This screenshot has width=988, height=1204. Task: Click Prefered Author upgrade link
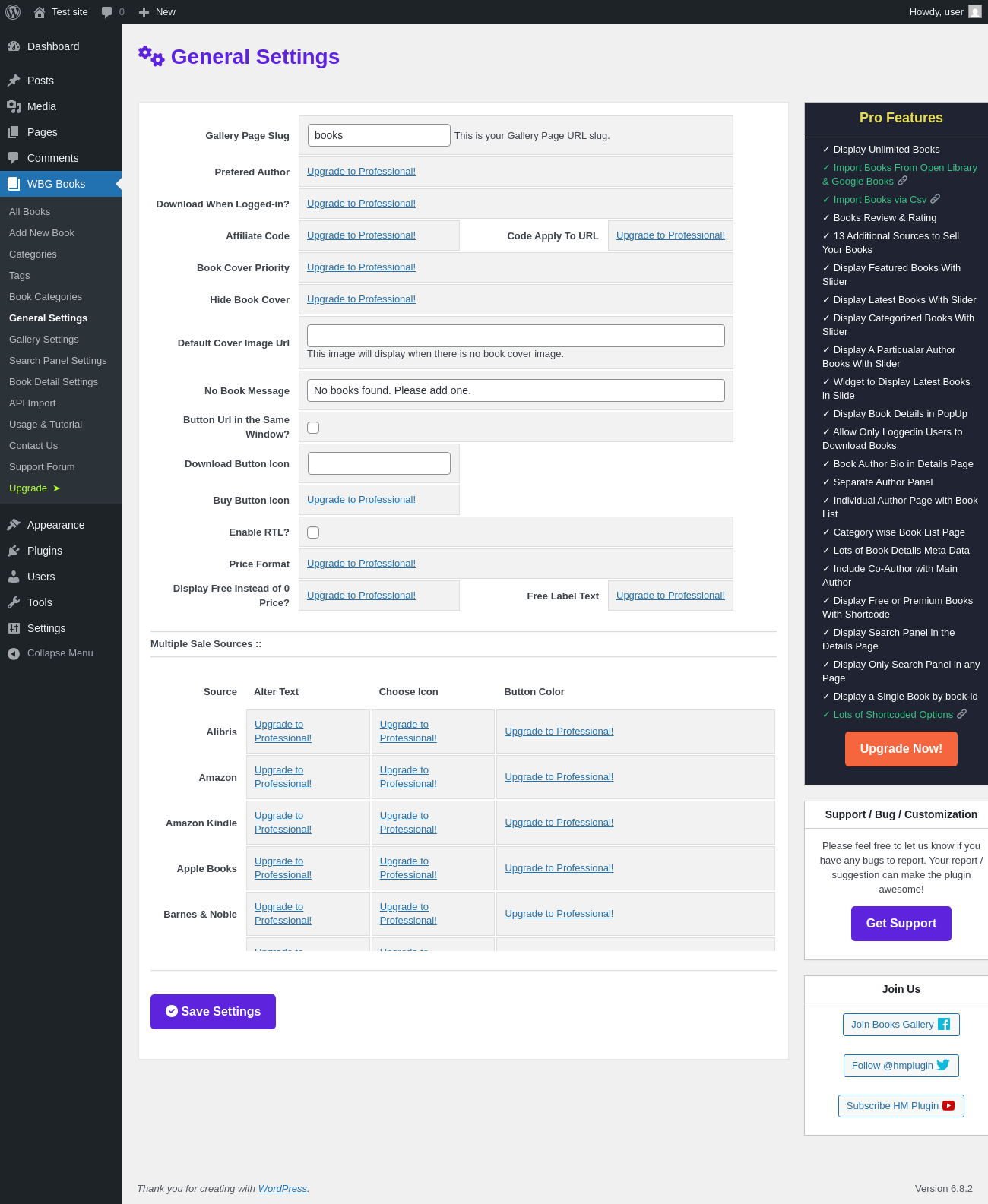[361, 172]
